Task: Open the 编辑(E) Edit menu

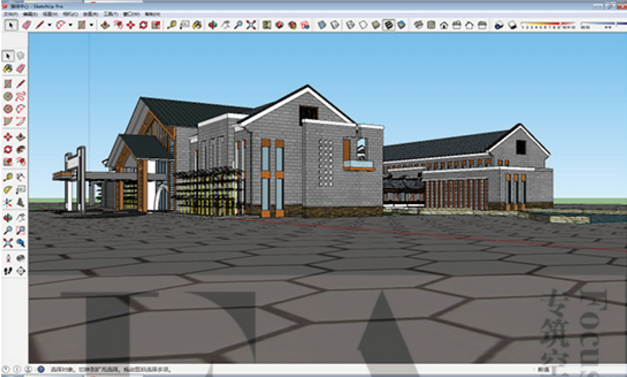Action: (x=30, y=14)
